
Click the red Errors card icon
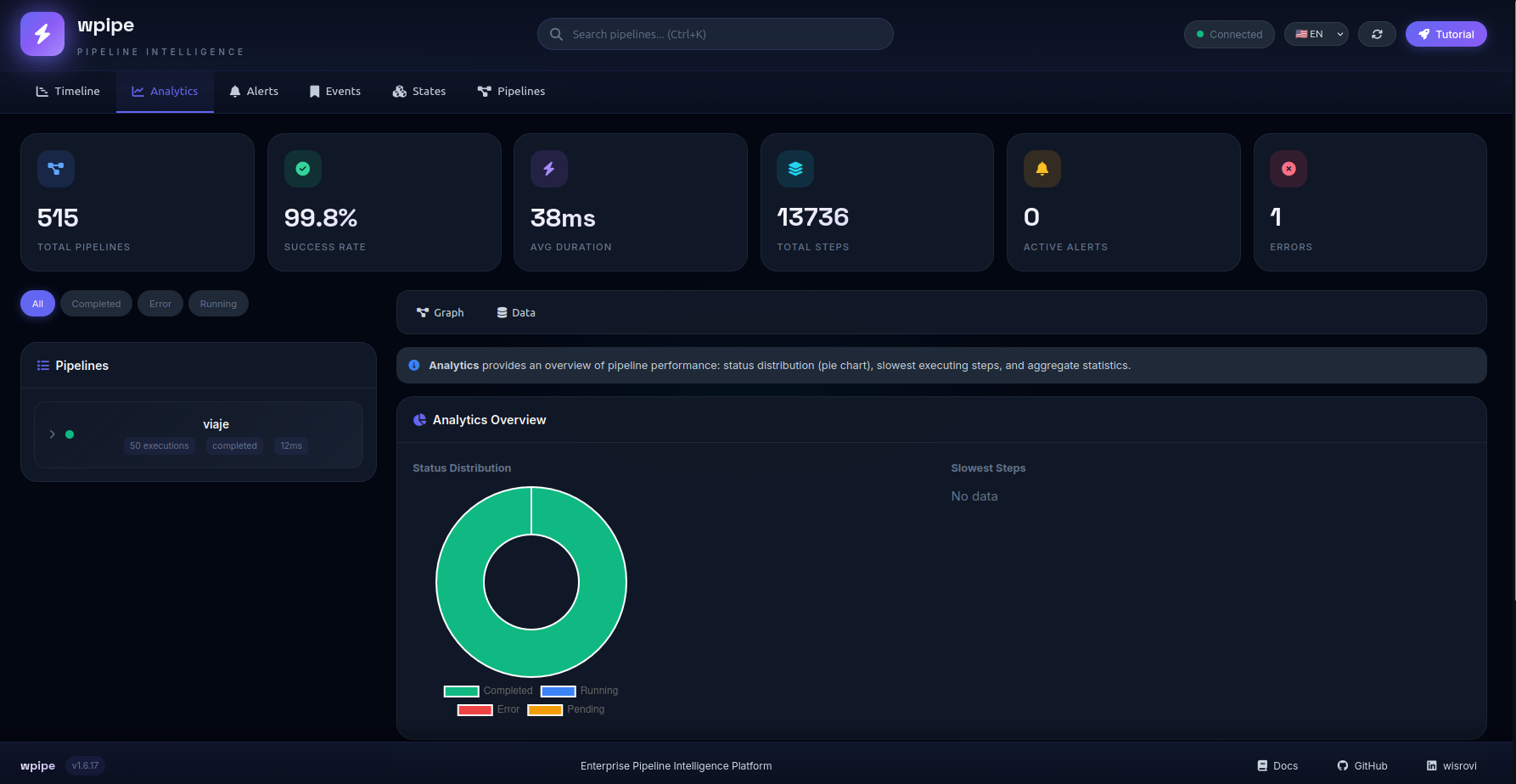click(1289, 169)
